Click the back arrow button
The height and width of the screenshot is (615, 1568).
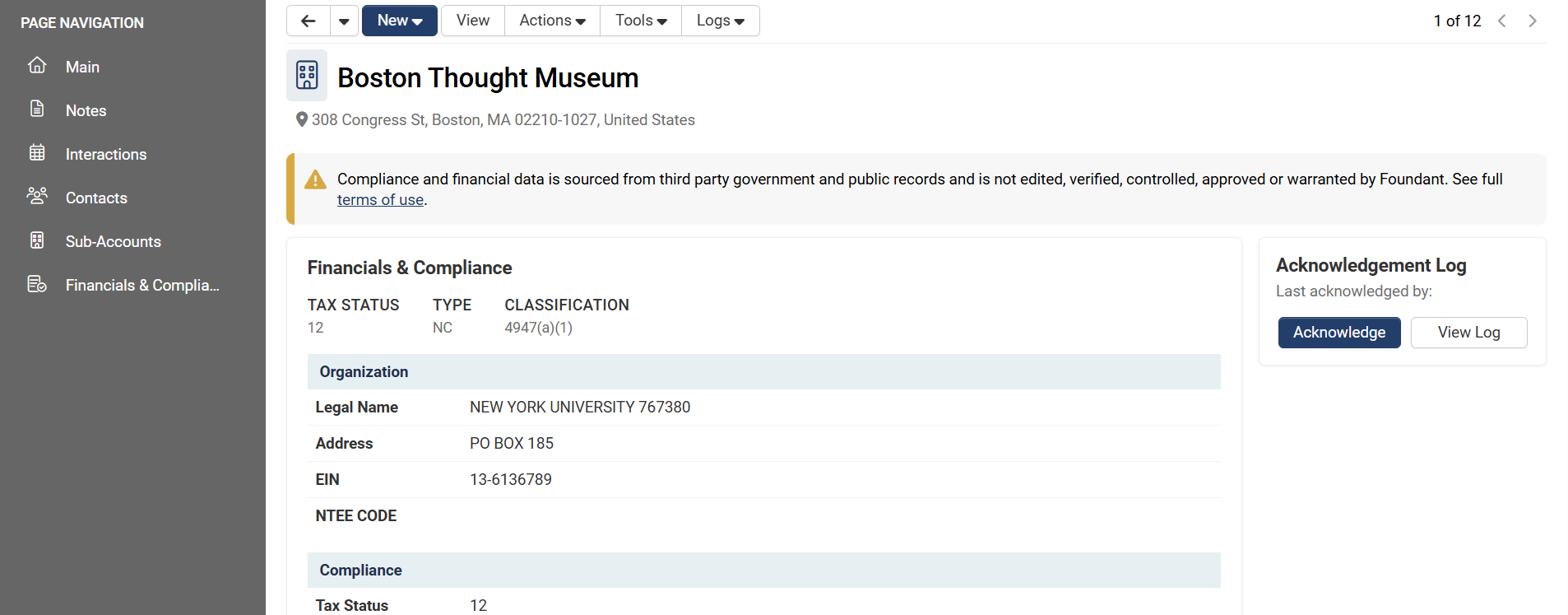(x=308, y=21)
